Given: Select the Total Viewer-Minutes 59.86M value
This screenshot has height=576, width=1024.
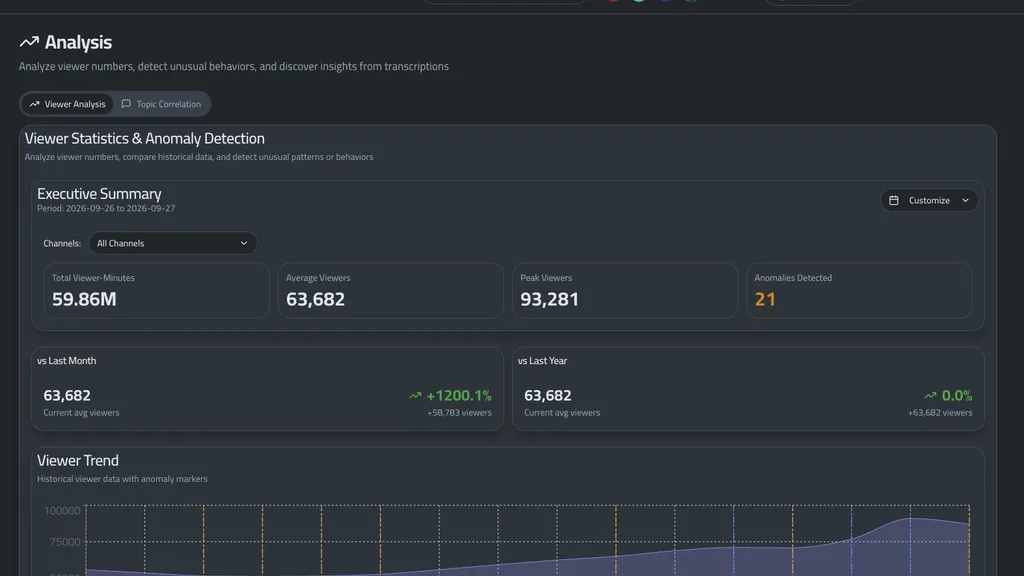Looking at the screenshot, I should (x=84, y=299).
